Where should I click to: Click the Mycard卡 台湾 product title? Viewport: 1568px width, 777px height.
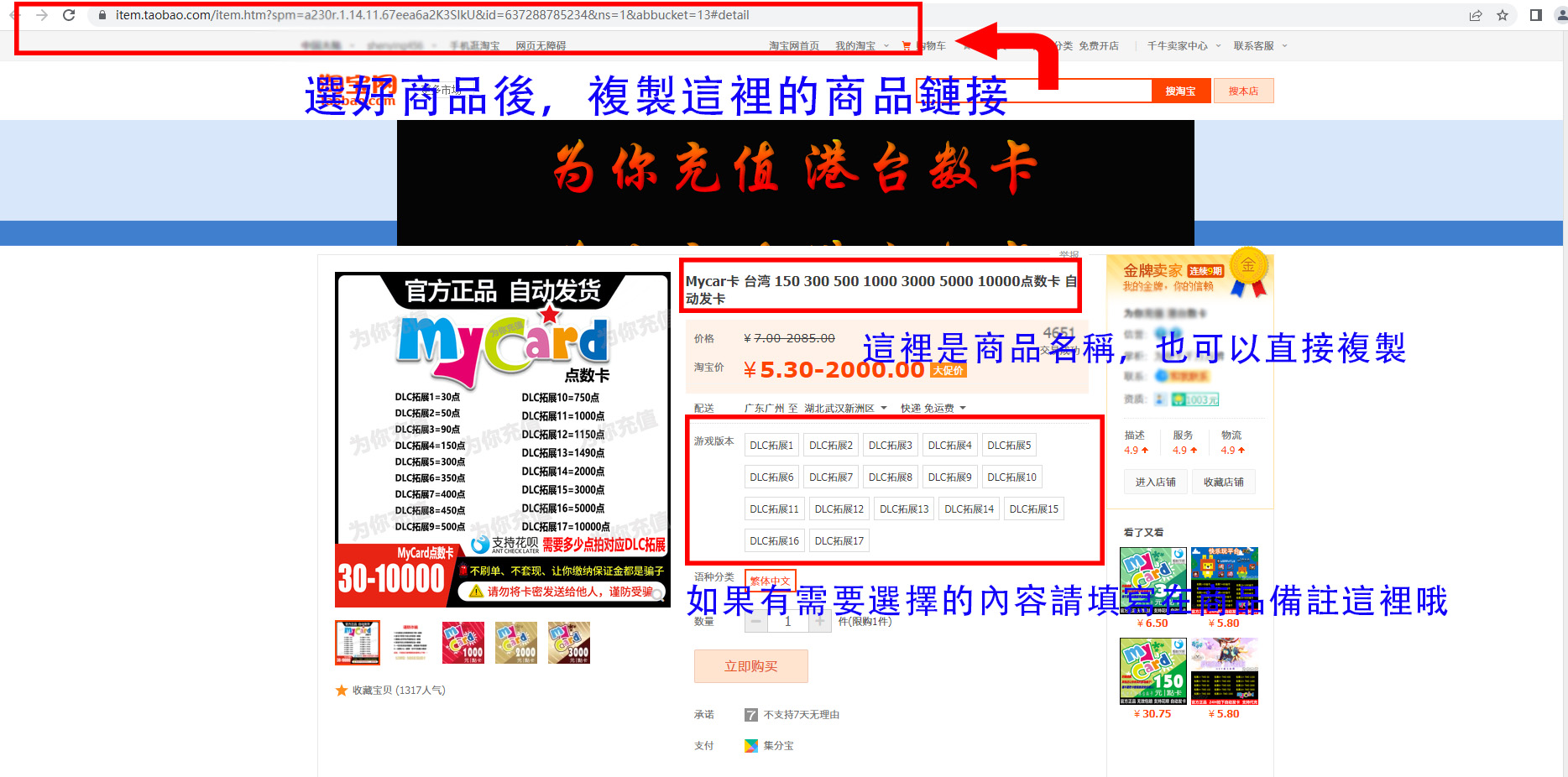(x=881, y=289)
